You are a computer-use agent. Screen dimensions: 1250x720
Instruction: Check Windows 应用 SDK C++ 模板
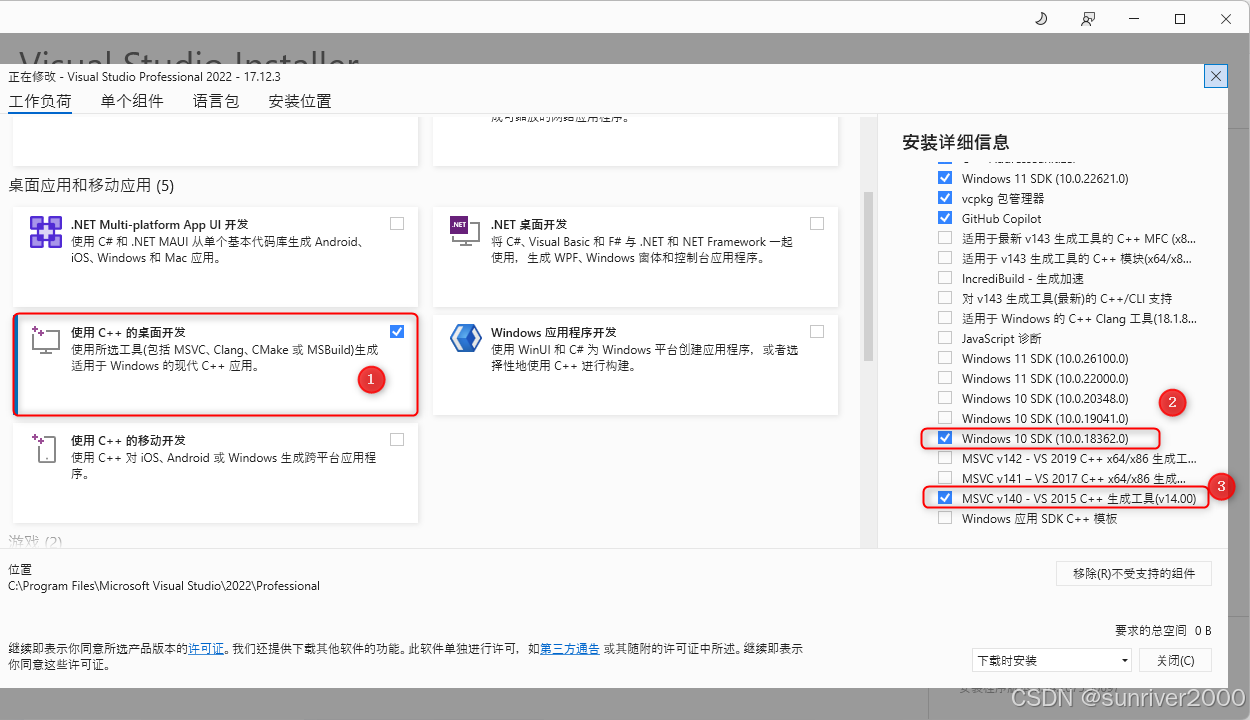[x=945, y=518]
